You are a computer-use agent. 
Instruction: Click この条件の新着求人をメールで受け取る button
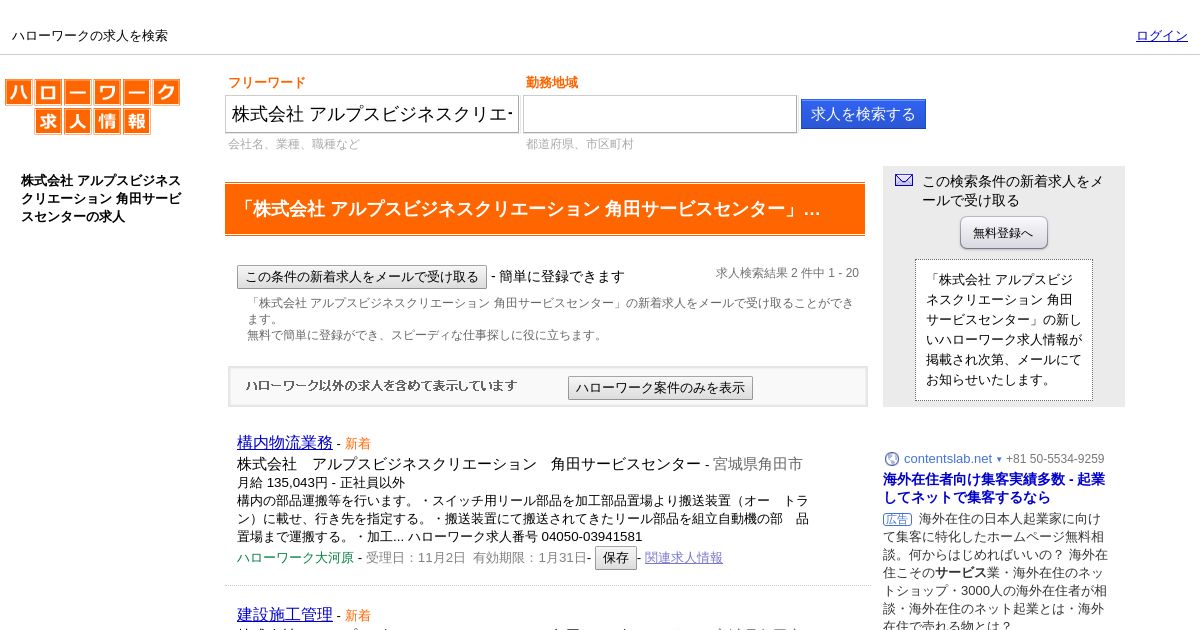[362, 277]
